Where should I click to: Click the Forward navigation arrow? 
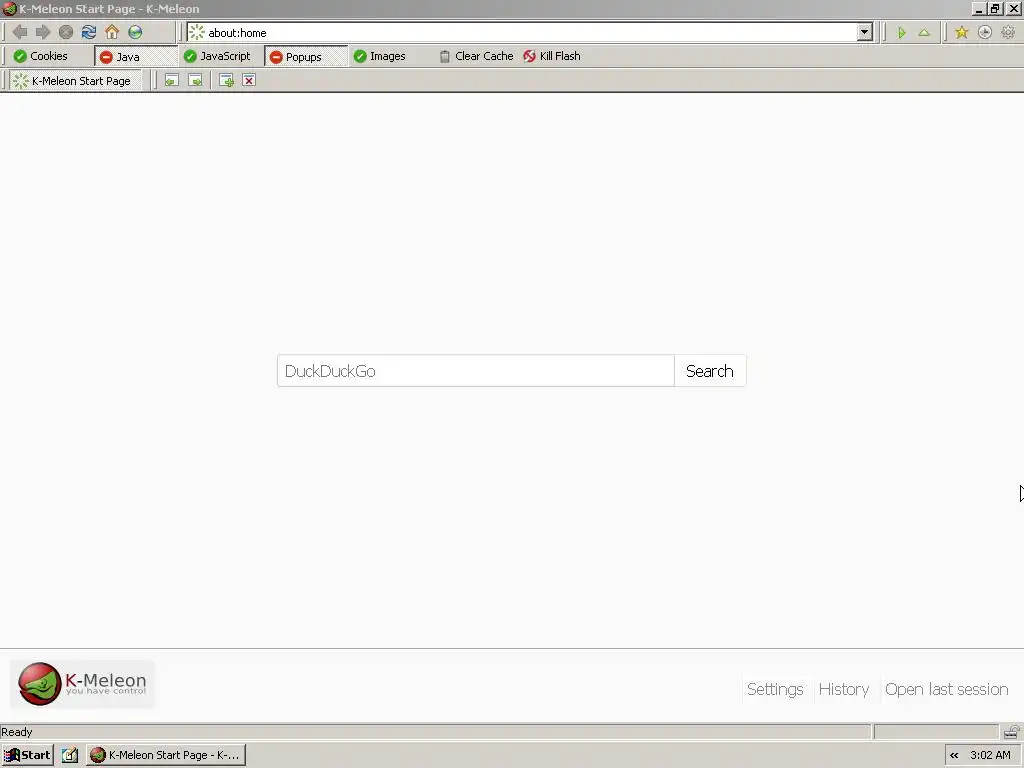coord(43,32)
